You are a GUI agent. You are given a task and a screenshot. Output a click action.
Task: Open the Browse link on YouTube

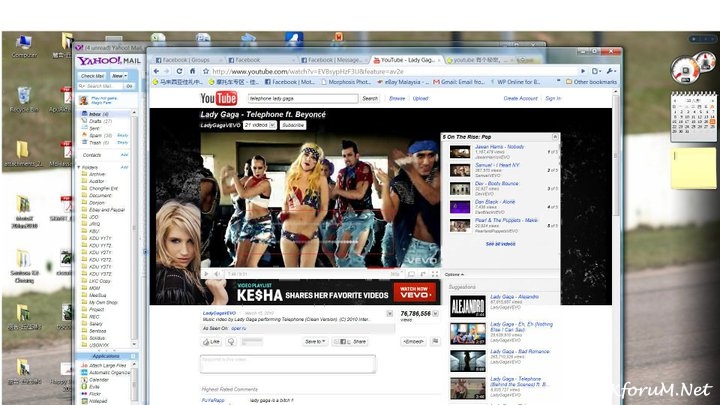(397, 98)
